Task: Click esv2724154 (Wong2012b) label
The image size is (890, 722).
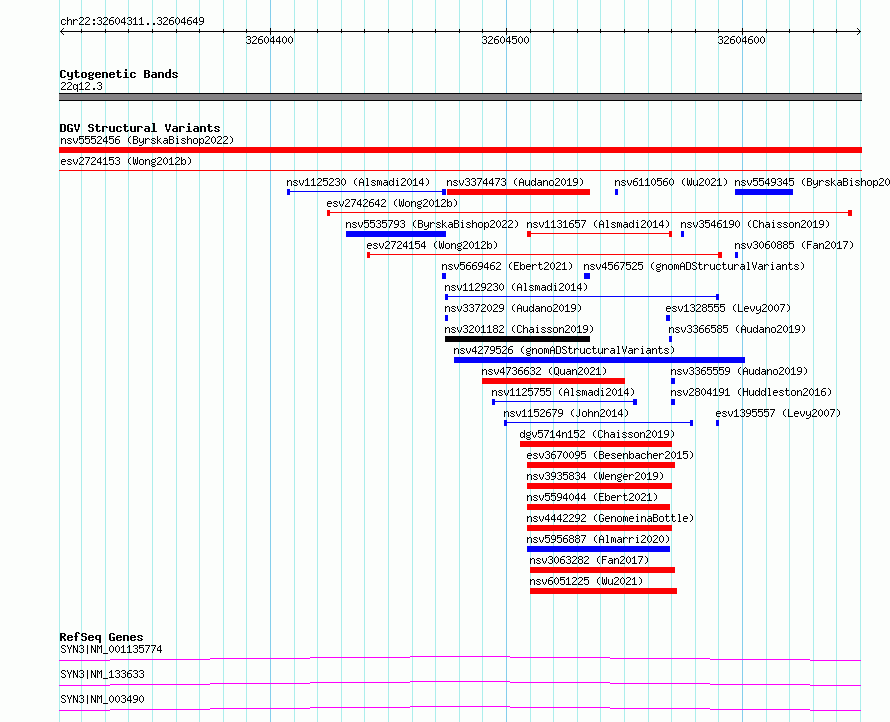Action: click(432, 245)
